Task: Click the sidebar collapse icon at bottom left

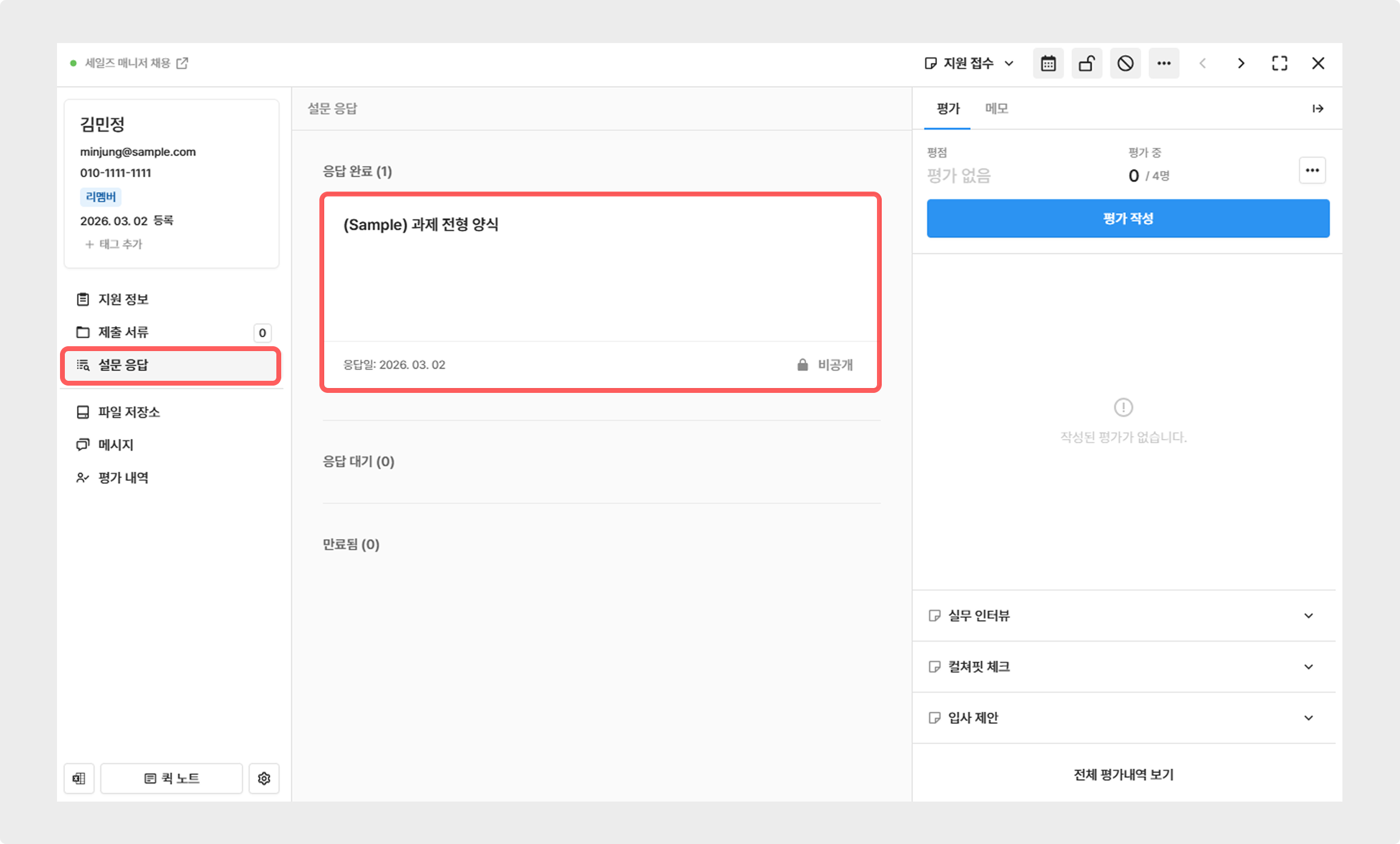Action: 79,778
